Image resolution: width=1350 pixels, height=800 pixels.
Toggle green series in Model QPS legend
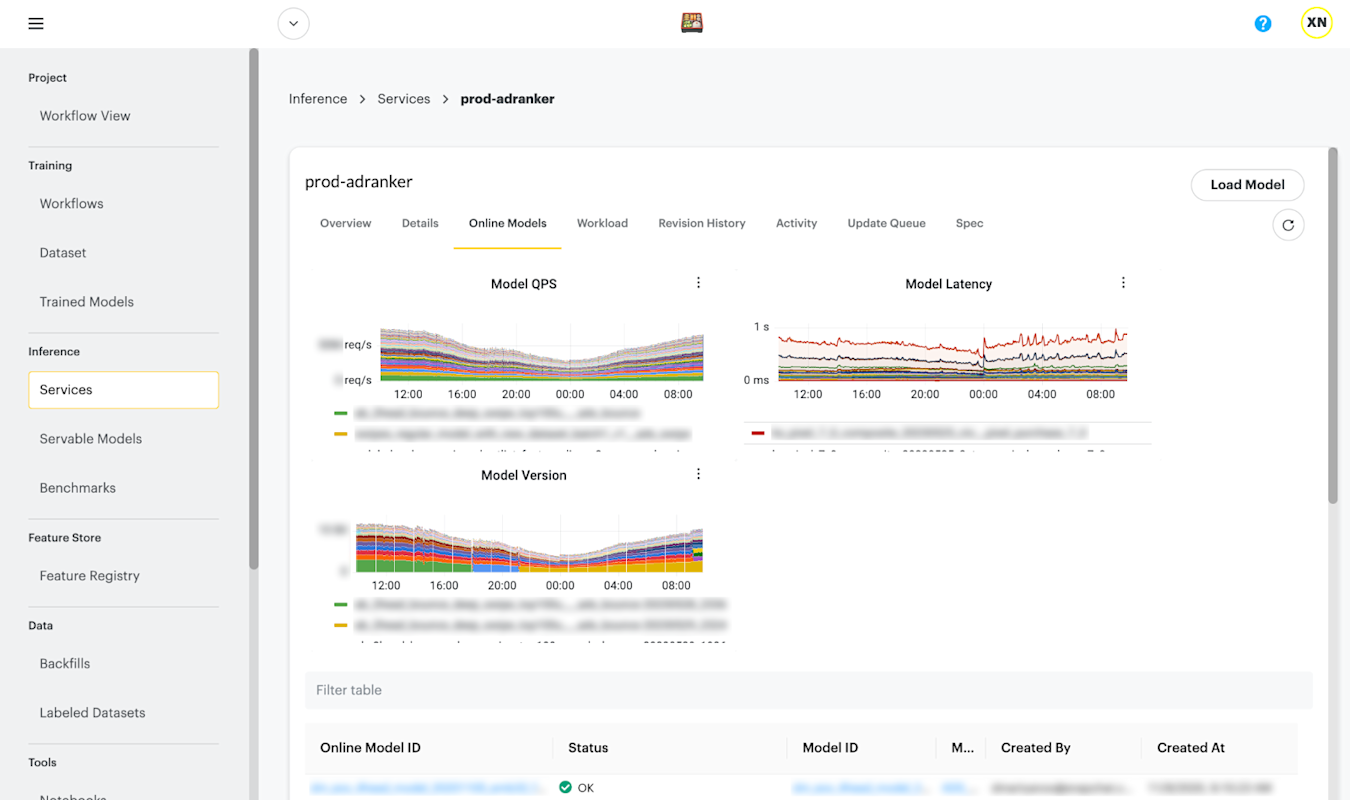coord(341,412)
